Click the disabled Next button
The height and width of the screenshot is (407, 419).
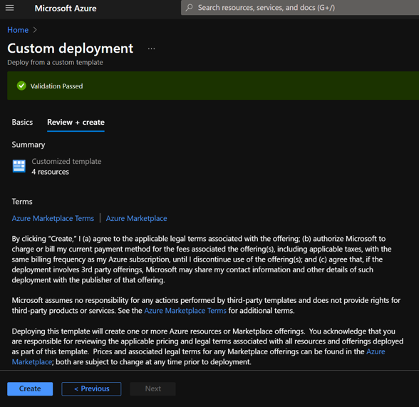pos(153,389)
